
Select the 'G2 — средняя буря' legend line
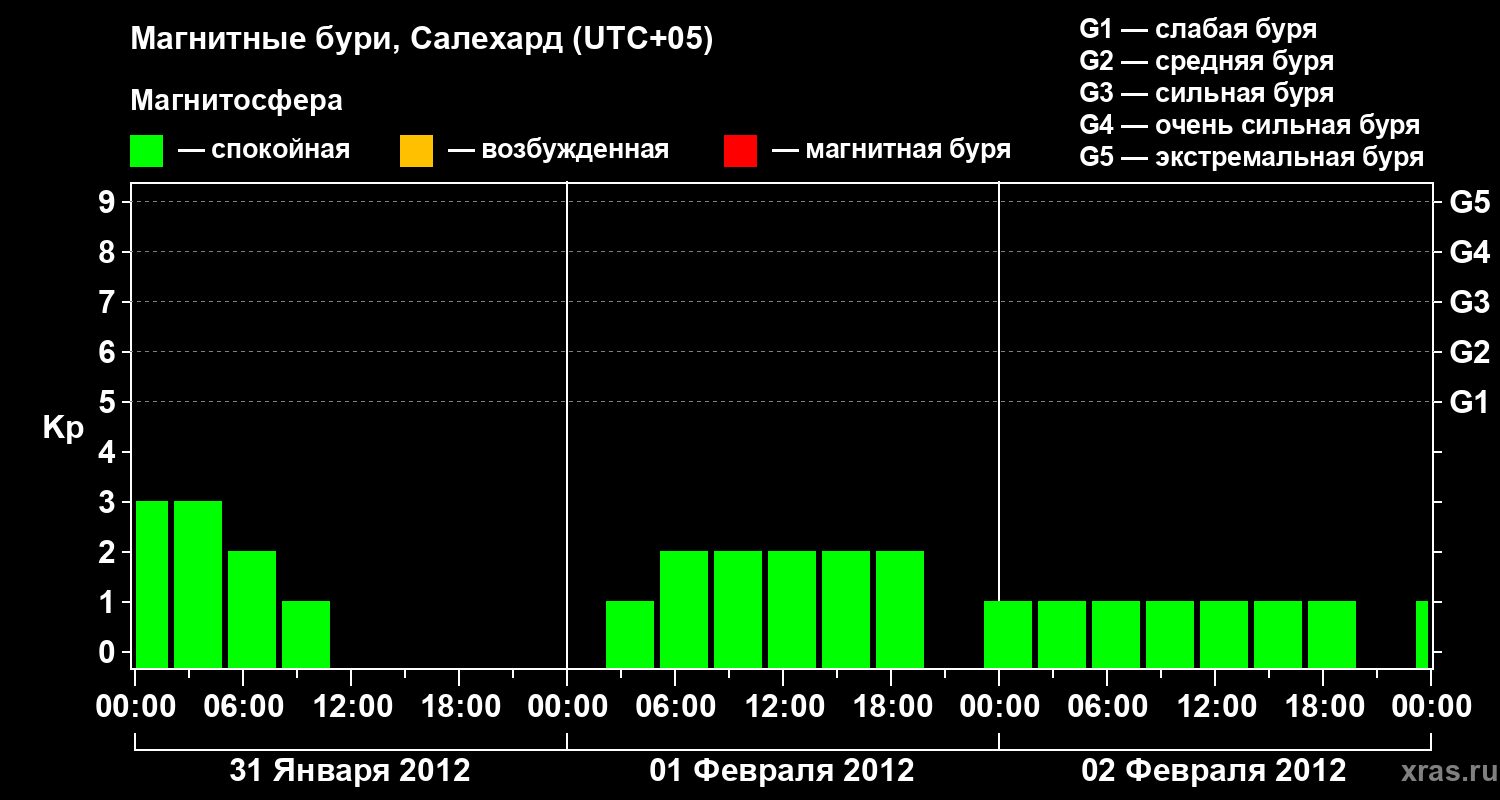1207,61
